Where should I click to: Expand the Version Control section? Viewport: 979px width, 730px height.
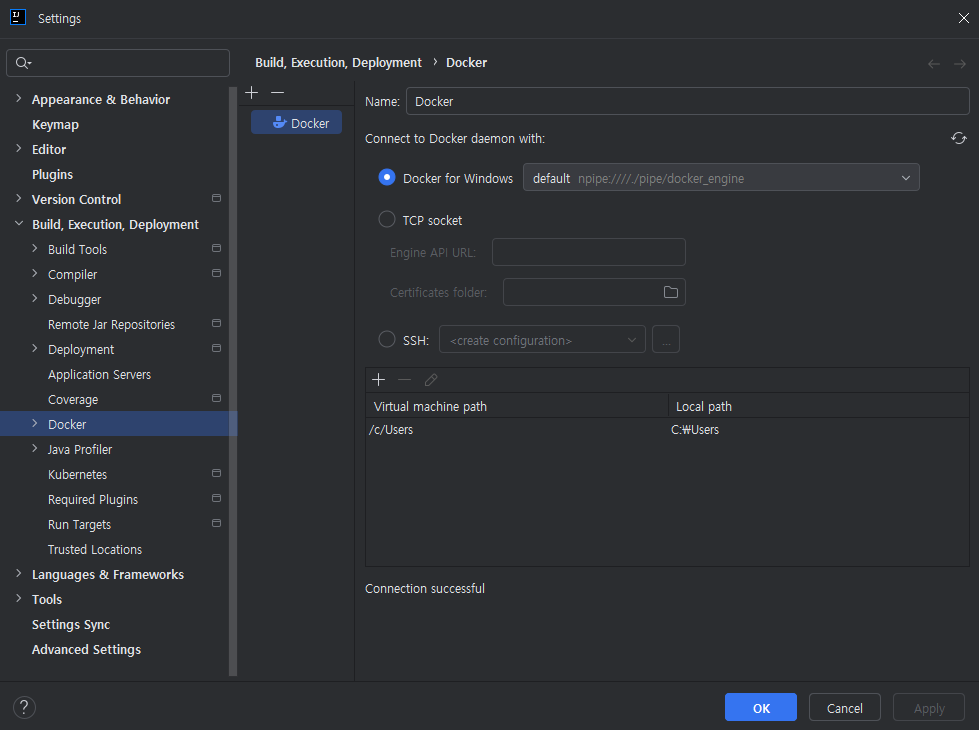pos(19,199)
